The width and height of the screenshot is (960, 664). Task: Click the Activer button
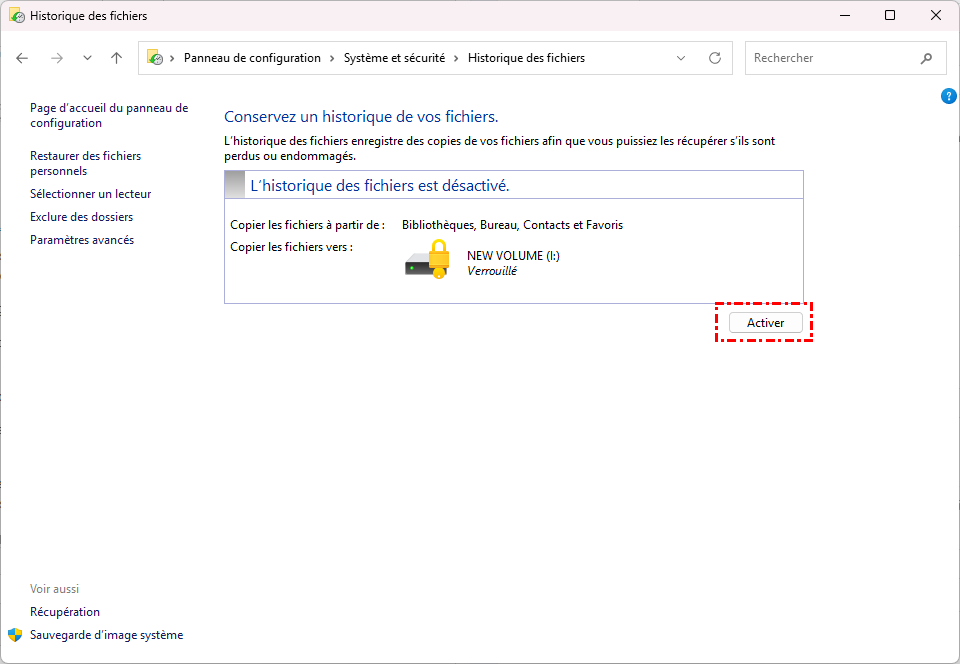[x=765, y=323]
